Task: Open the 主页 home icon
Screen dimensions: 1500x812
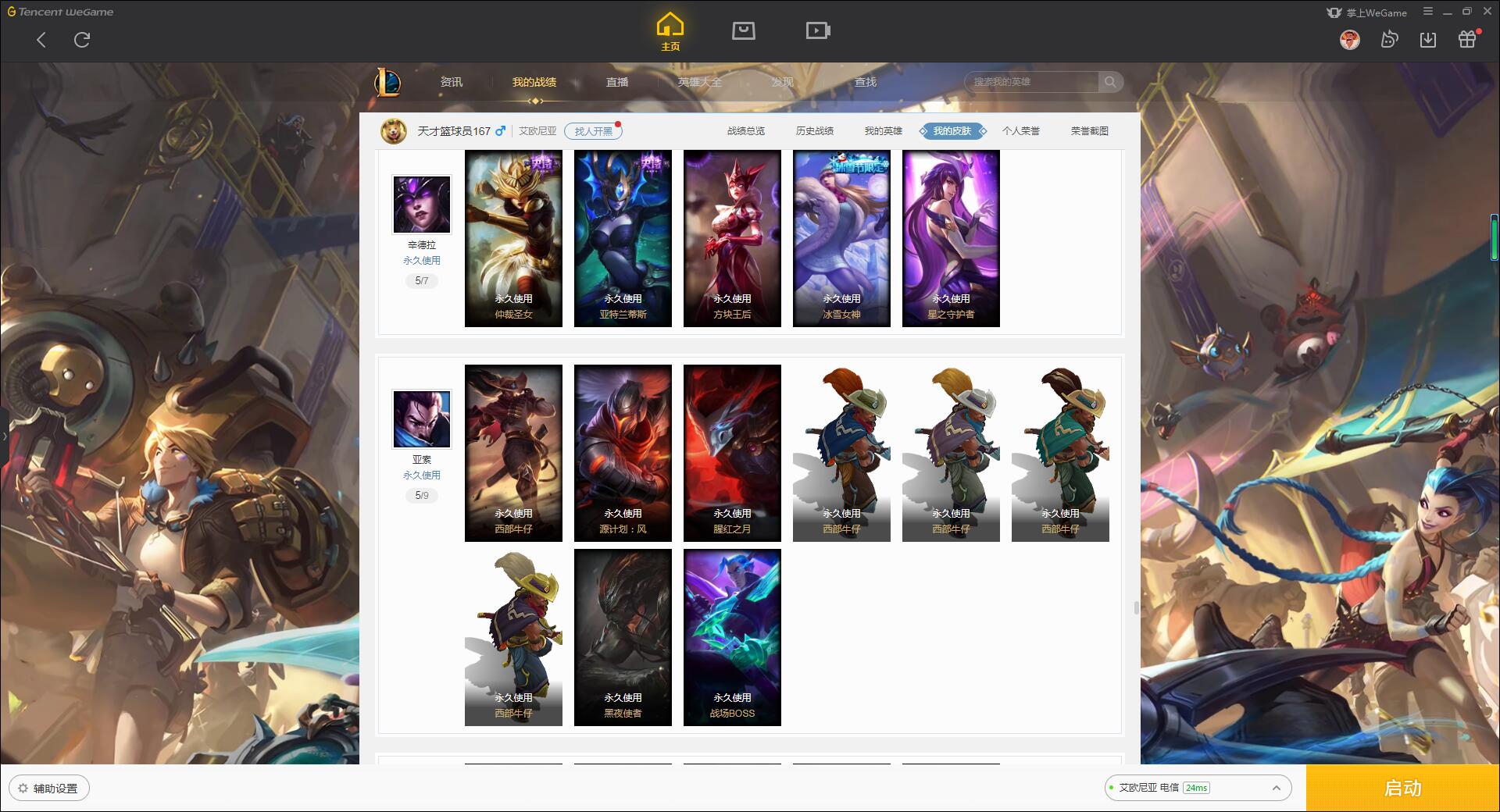Action: click(670, 32)
